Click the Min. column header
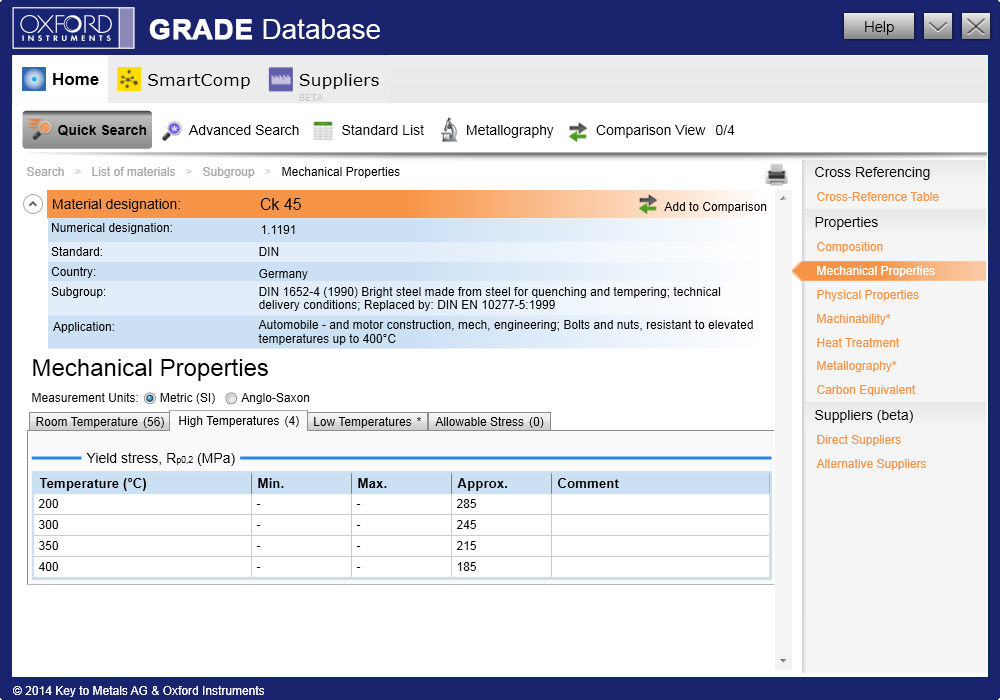This screenshot has width=1000, height=700. (x=302, y=483)
